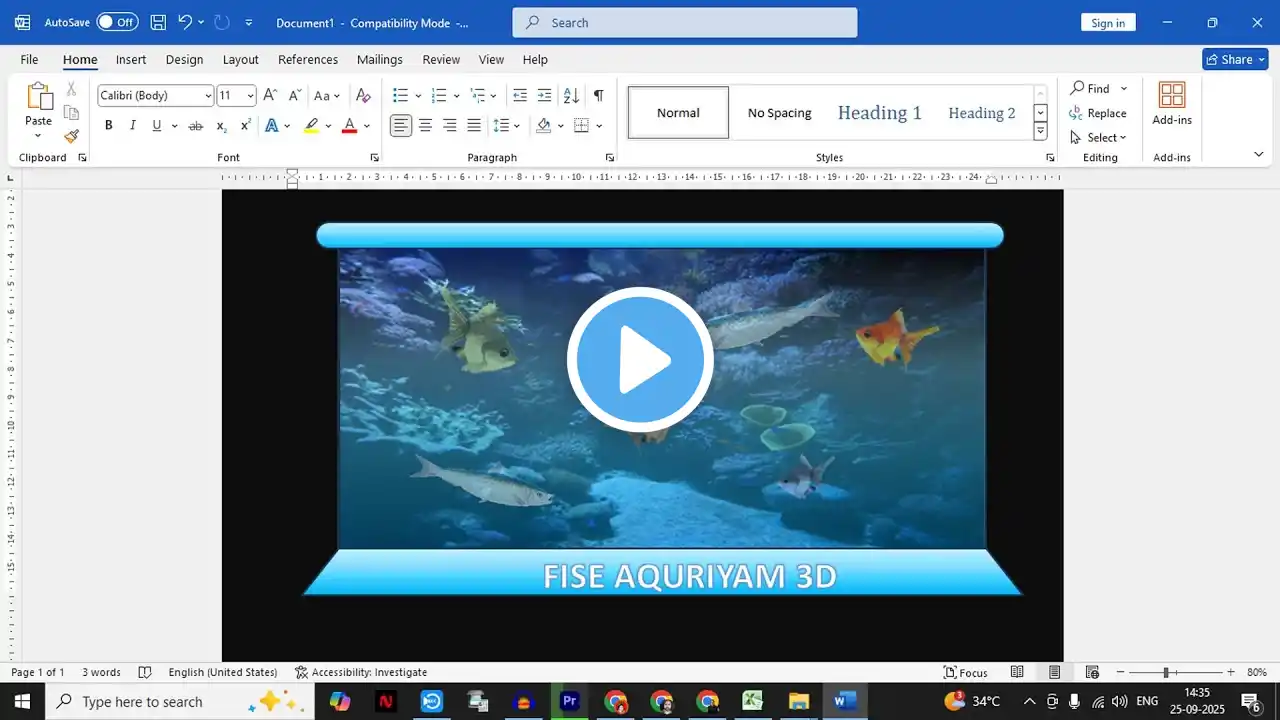Click the zoom slider in status bar

pyautogui.click(x=1166, y=673)
